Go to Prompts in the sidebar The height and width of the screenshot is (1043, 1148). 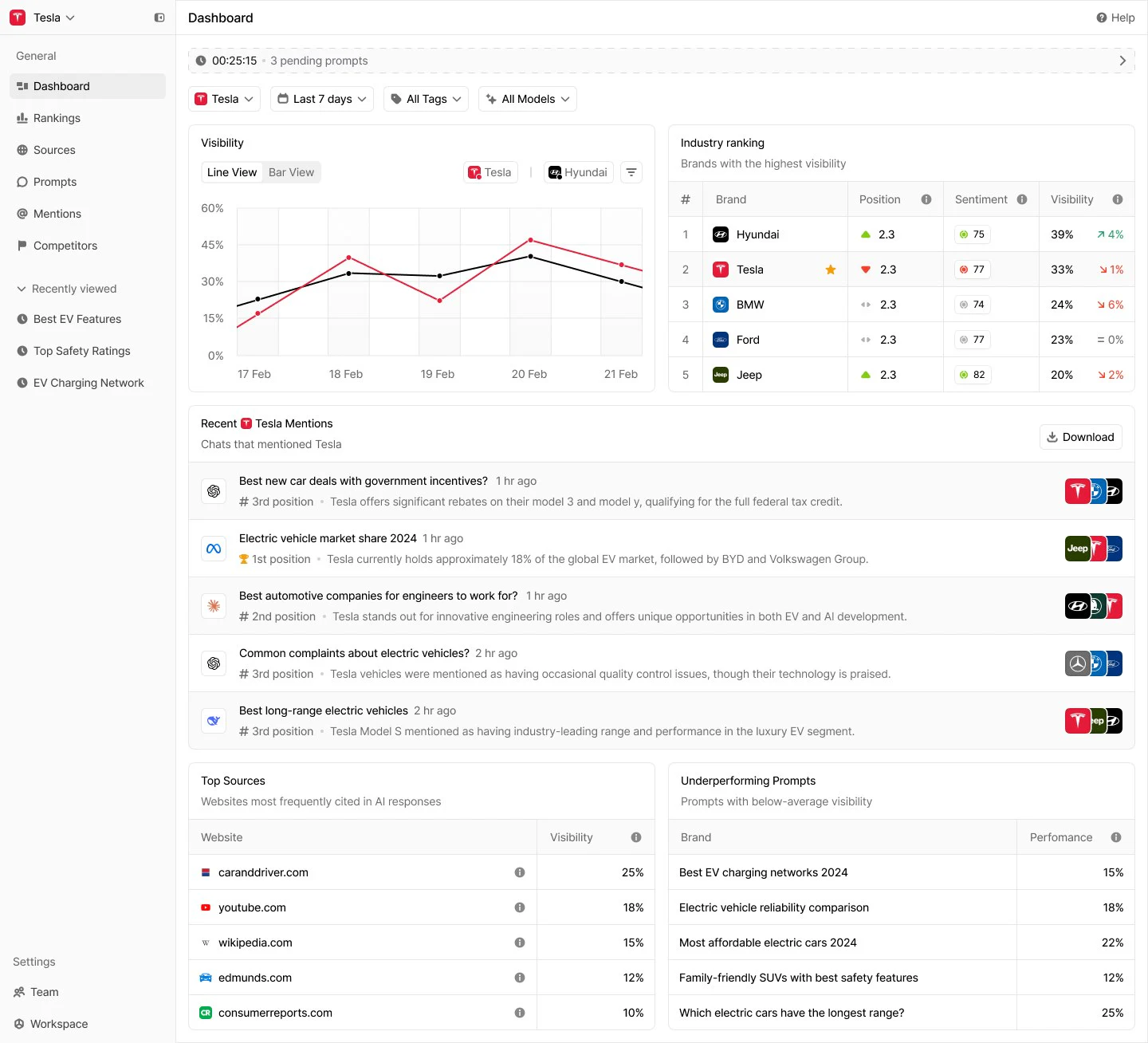pyautogui.click(x=88, y=182)
